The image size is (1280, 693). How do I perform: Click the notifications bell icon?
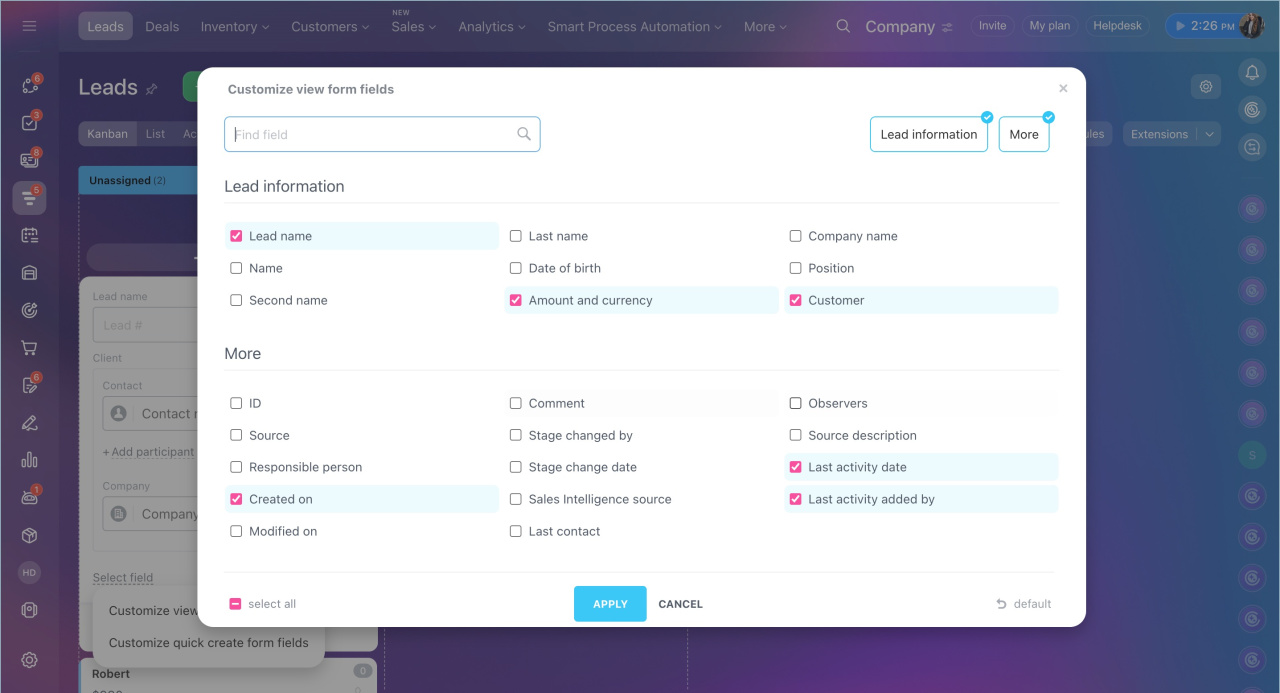pyautogui.click(x=1252, y=72)
